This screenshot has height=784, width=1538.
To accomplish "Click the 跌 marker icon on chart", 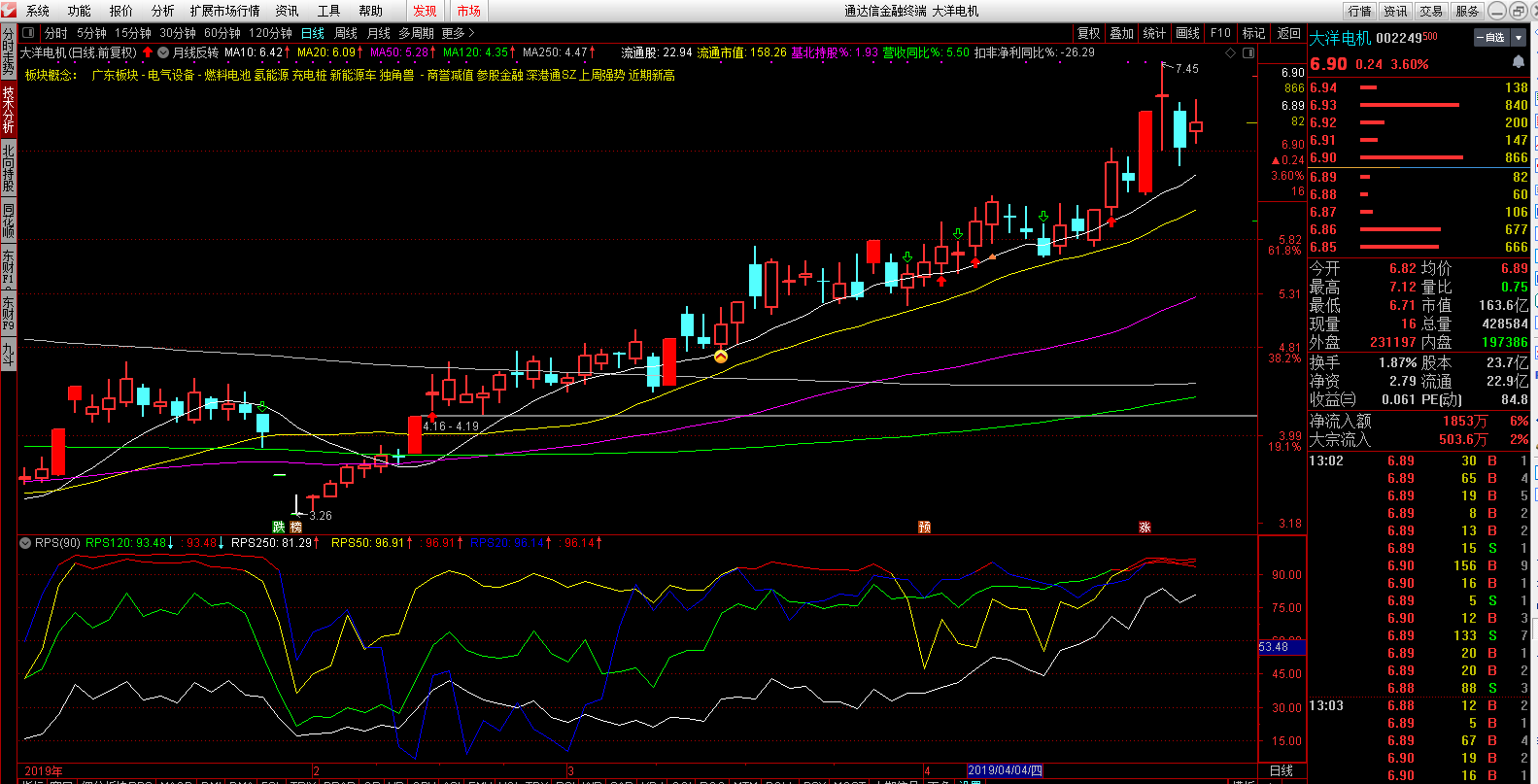I will coord(278,527).
